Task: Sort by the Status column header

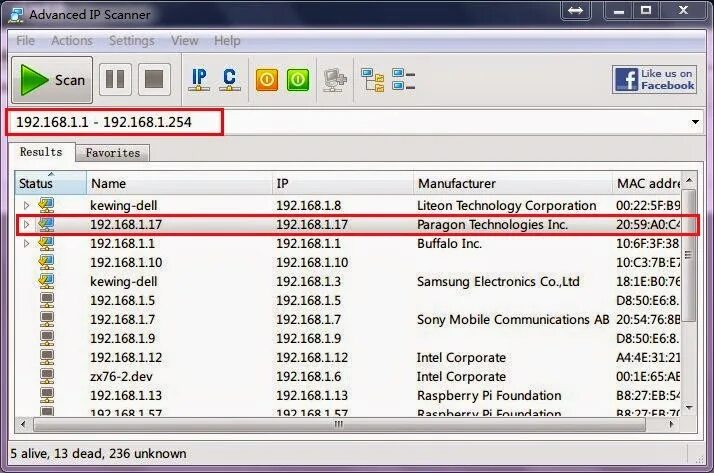Action: [x=51, y=183]
